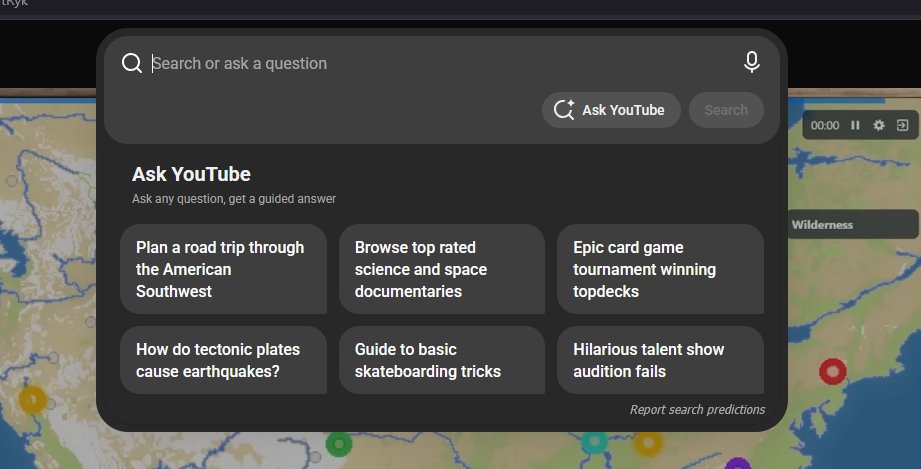921x469 pixels.
Task: Select 'Epic card game tournament winning topdecks'
Action: [660, 269]
